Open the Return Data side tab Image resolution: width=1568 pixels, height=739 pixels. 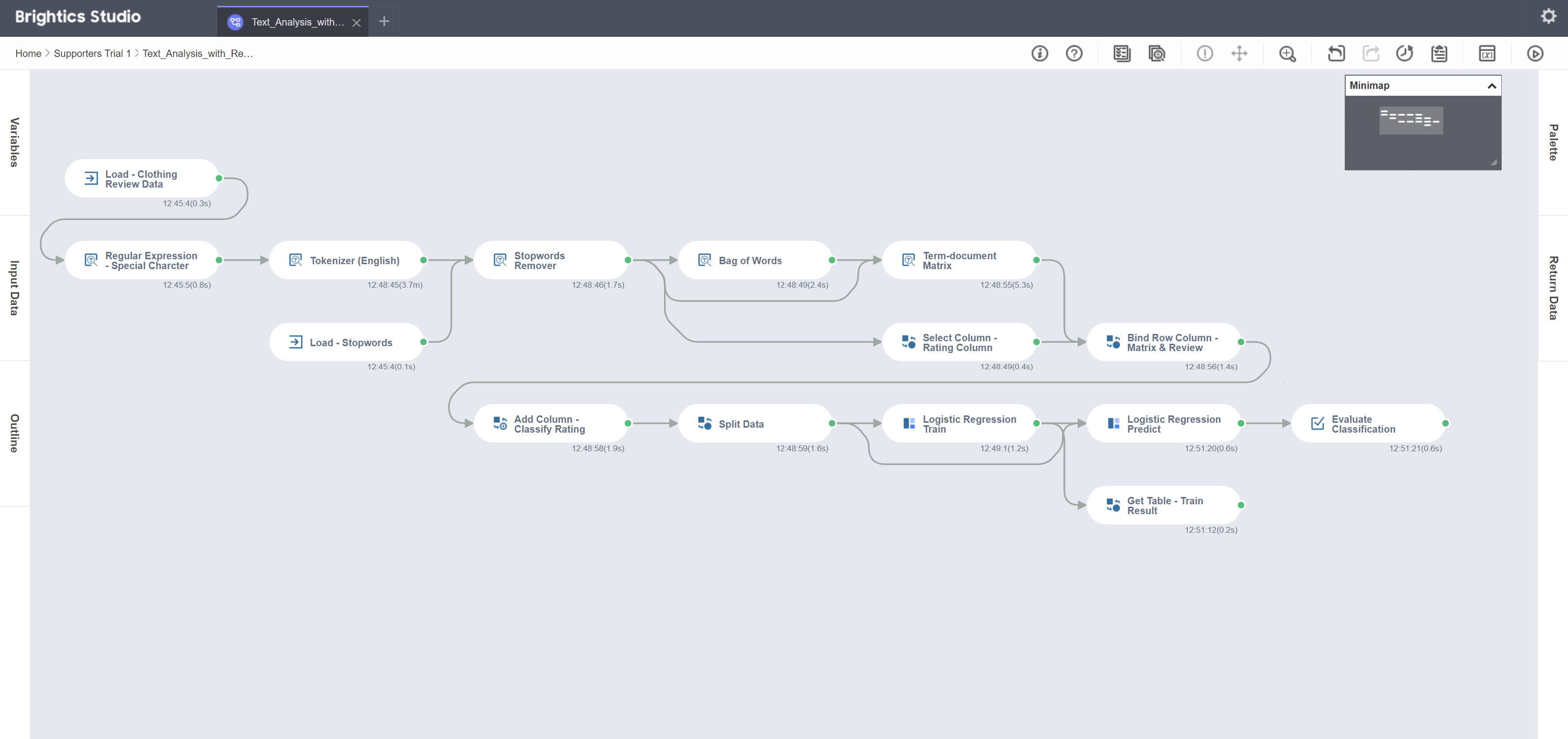tap(1553, 288)
